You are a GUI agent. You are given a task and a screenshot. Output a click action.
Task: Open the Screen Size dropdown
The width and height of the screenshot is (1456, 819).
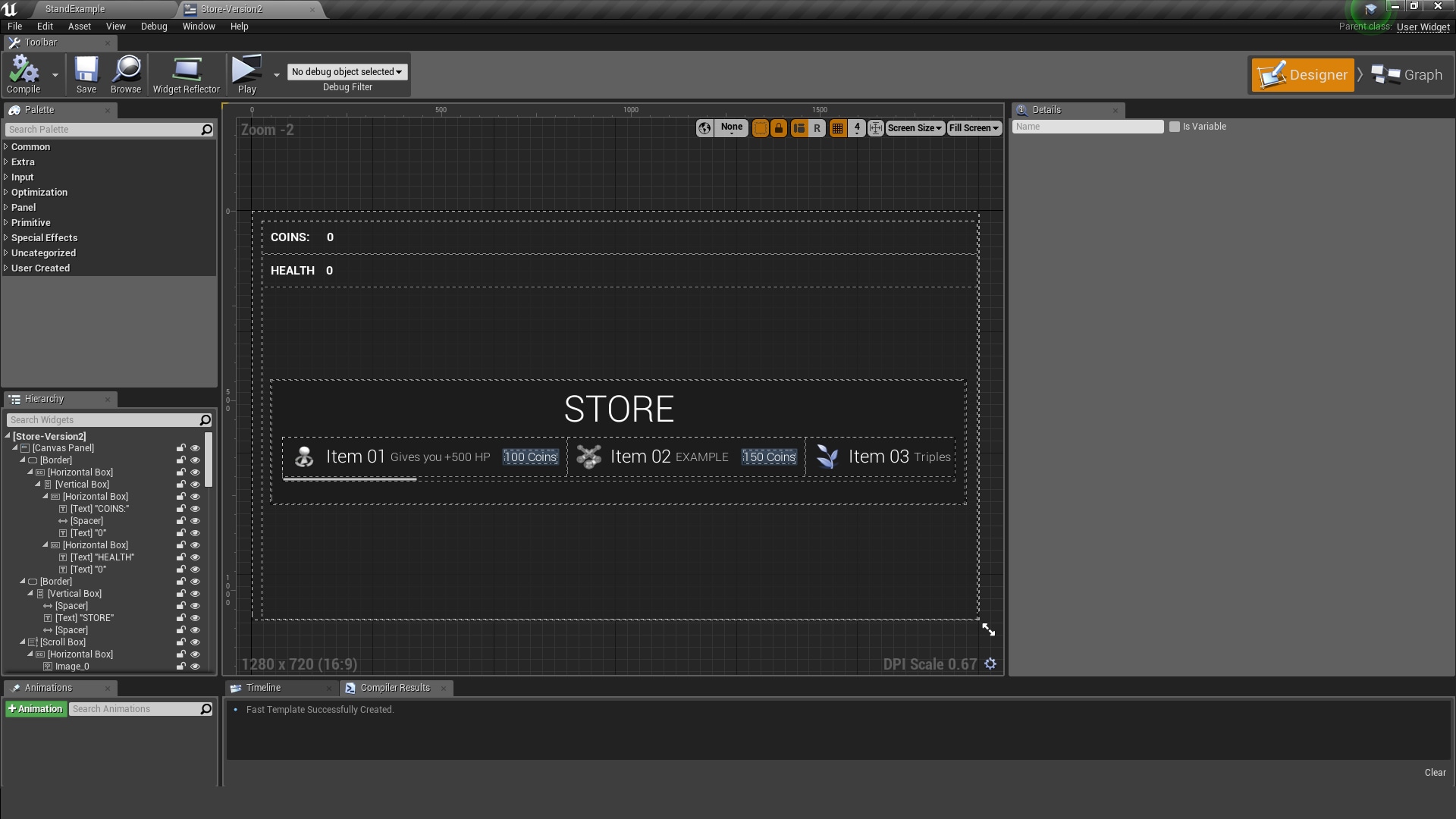[x=915, y=128]
